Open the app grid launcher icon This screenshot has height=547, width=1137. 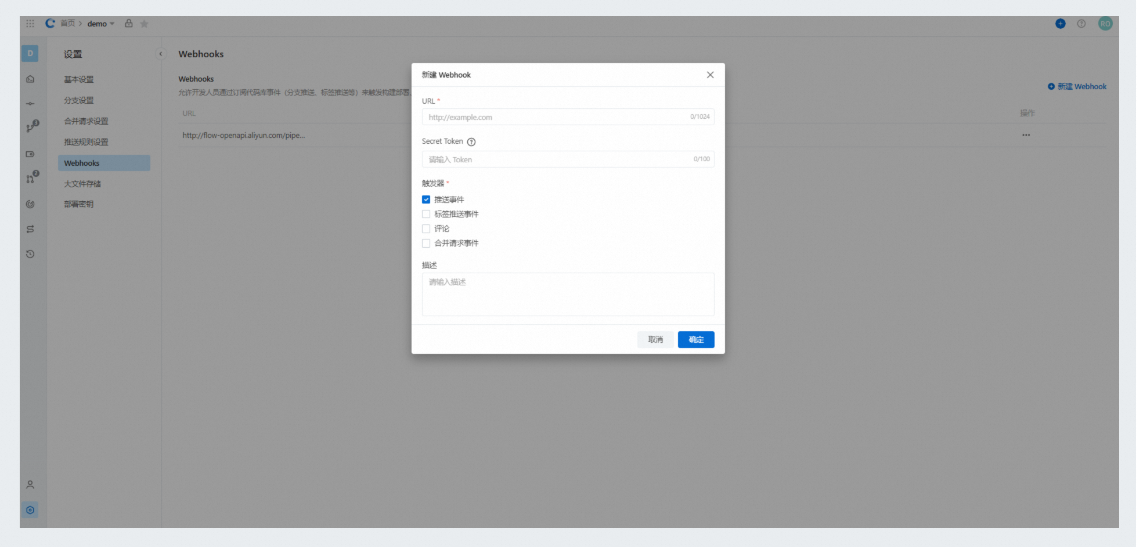click(x=30, y=24)
